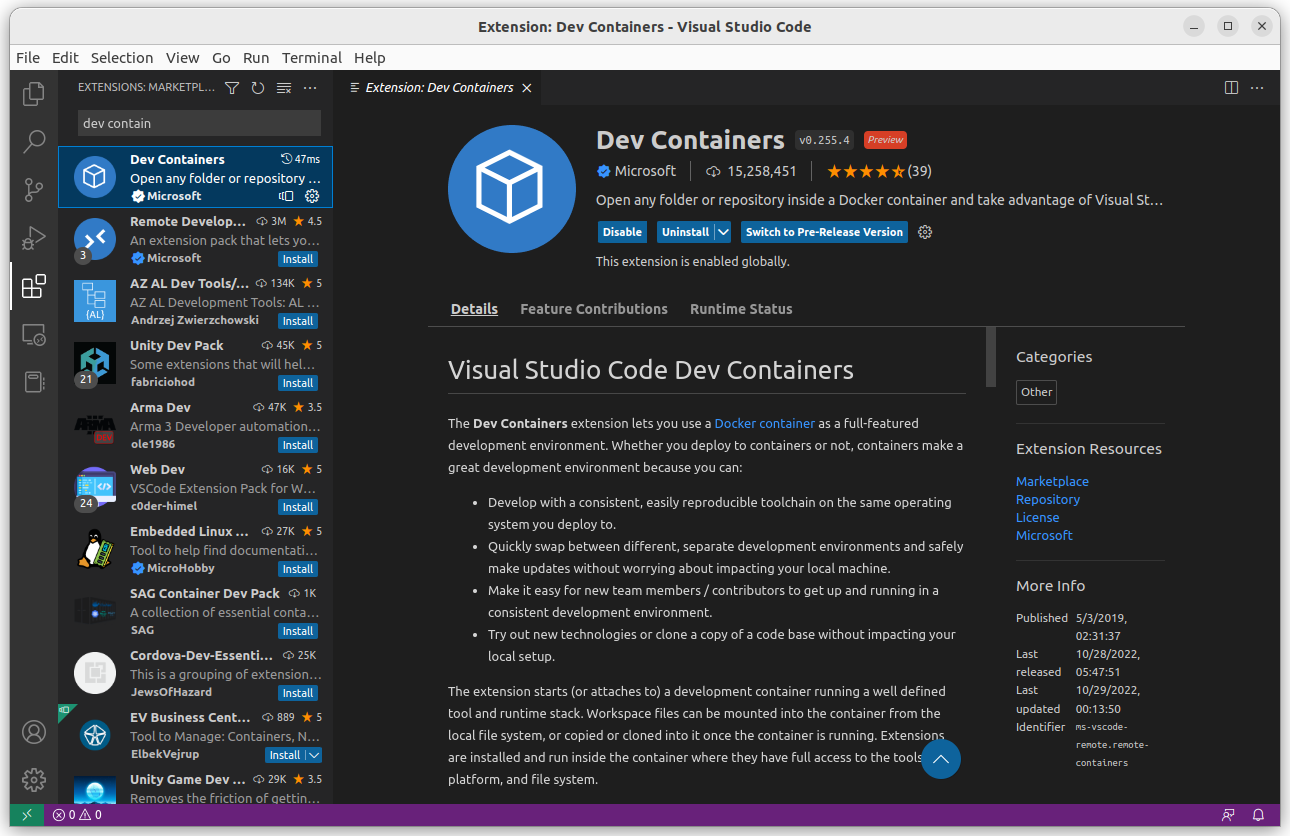Open the Repository resource link
This screenshot has height=836, width=1290.
click(x=1048, y=500)
